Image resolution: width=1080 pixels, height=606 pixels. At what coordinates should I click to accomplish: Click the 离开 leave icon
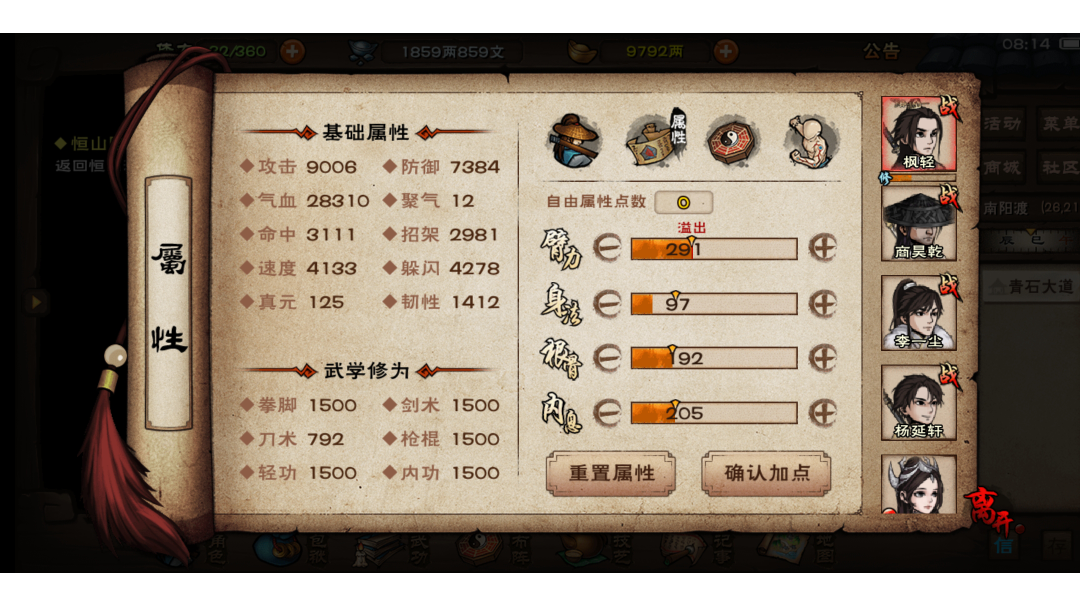[992, 512]
